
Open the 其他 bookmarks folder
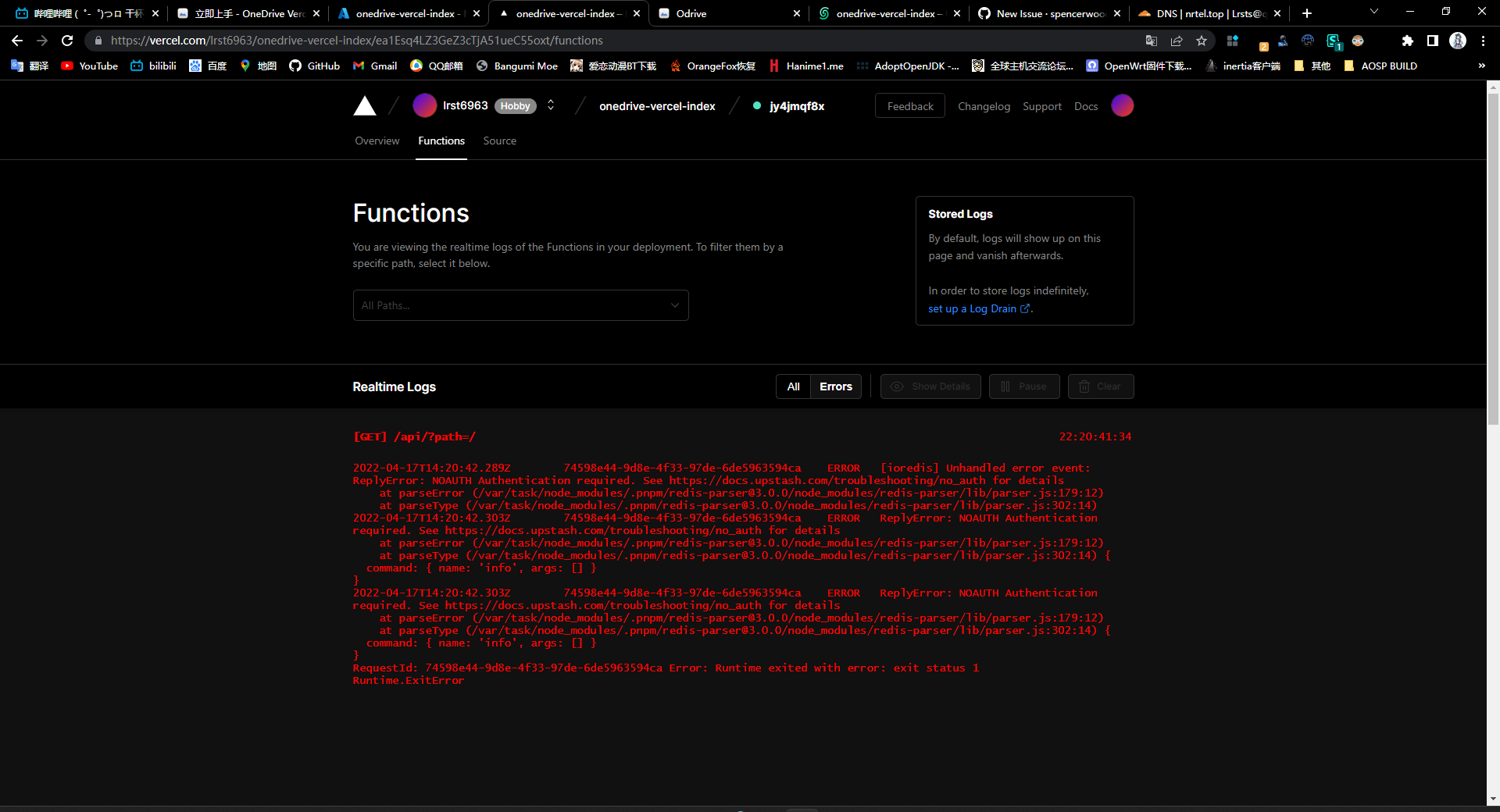click(x=1312, y=66)
